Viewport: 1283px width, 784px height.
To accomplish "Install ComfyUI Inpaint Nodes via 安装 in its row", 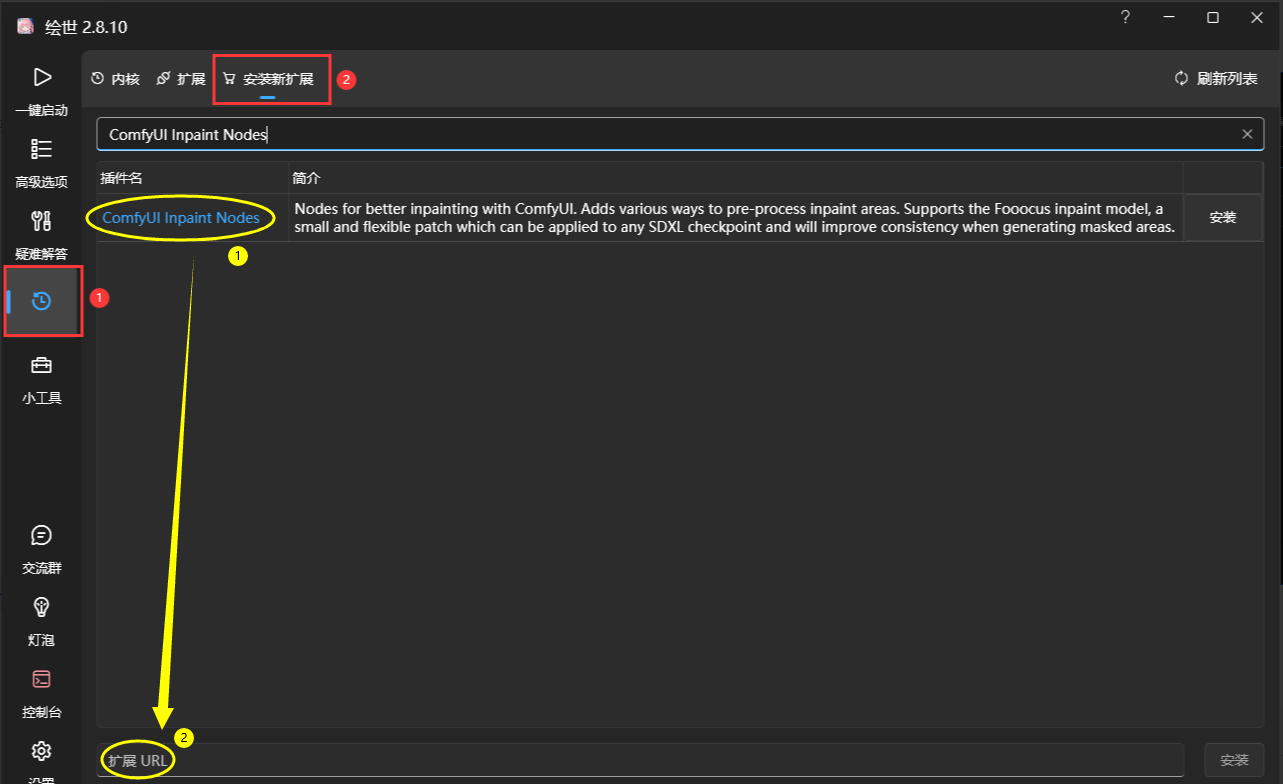I will 1222,217.
